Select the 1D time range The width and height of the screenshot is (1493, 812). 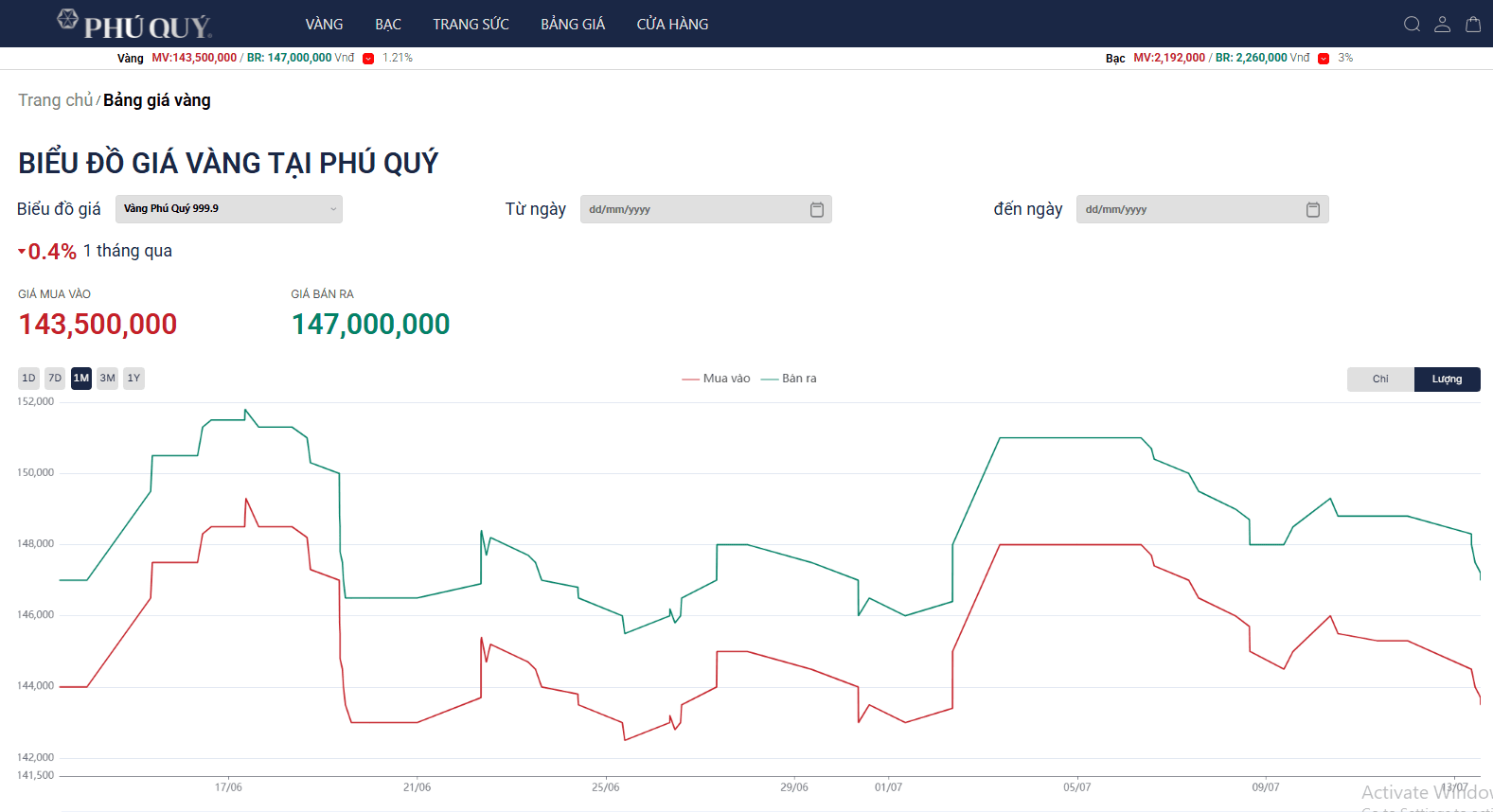point(28,379)
